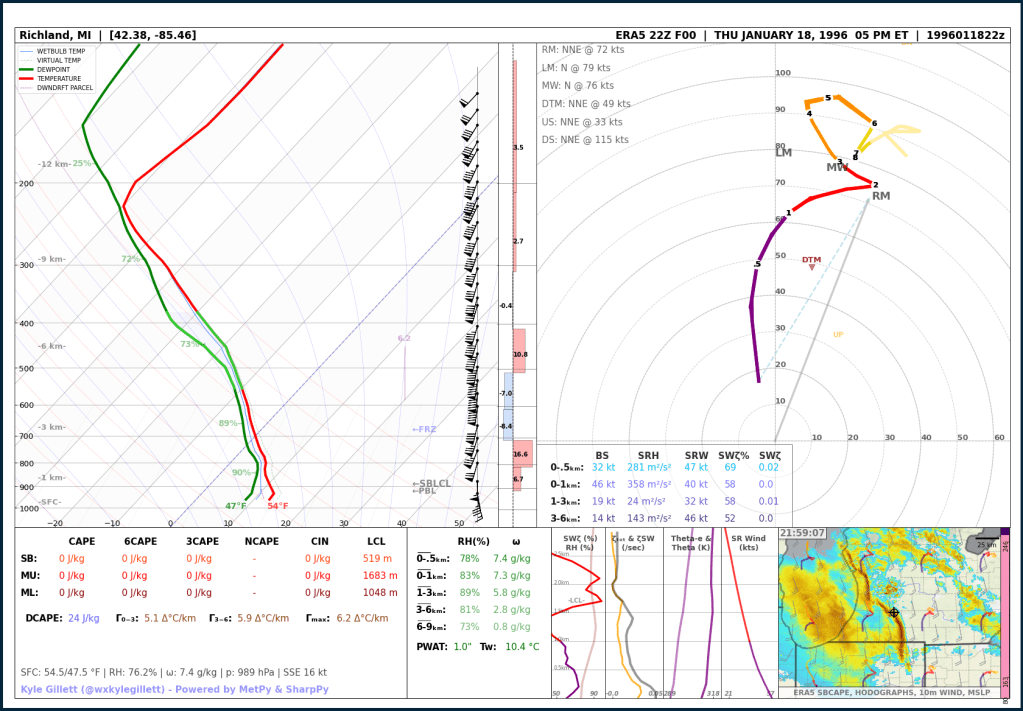Click the DTM triangle marker on hodograph
This screenshot has height=711, width=1023.
811,267
